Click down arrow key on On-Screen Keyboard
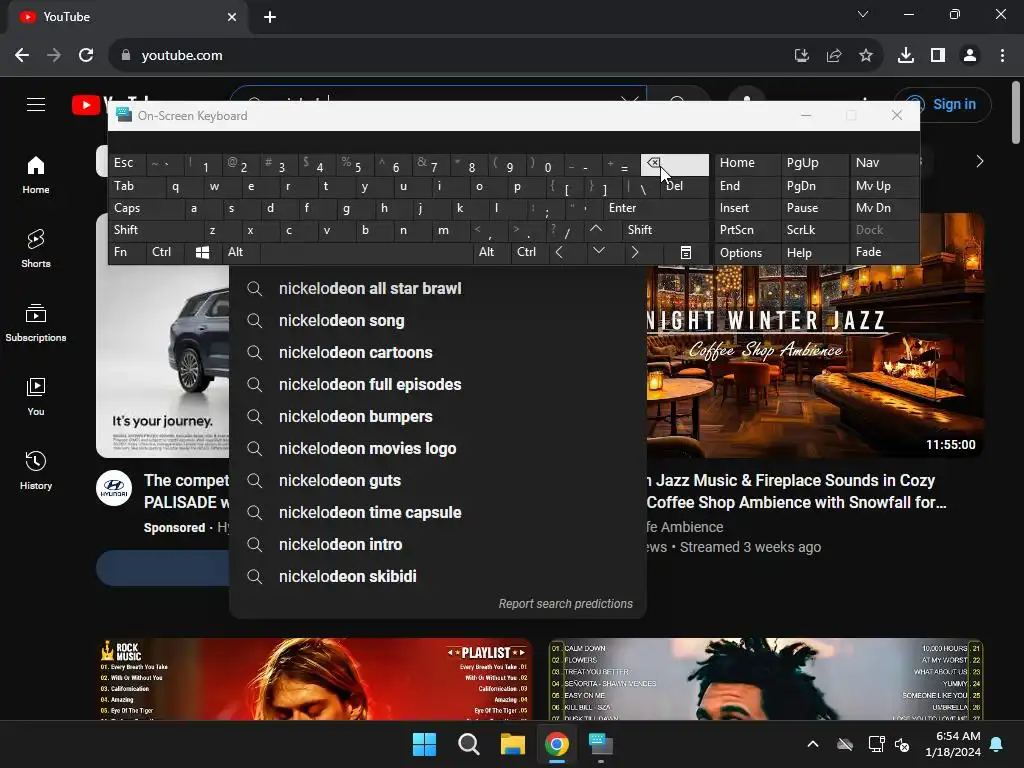The image size is (1024, 768). [x=598, y=253]
